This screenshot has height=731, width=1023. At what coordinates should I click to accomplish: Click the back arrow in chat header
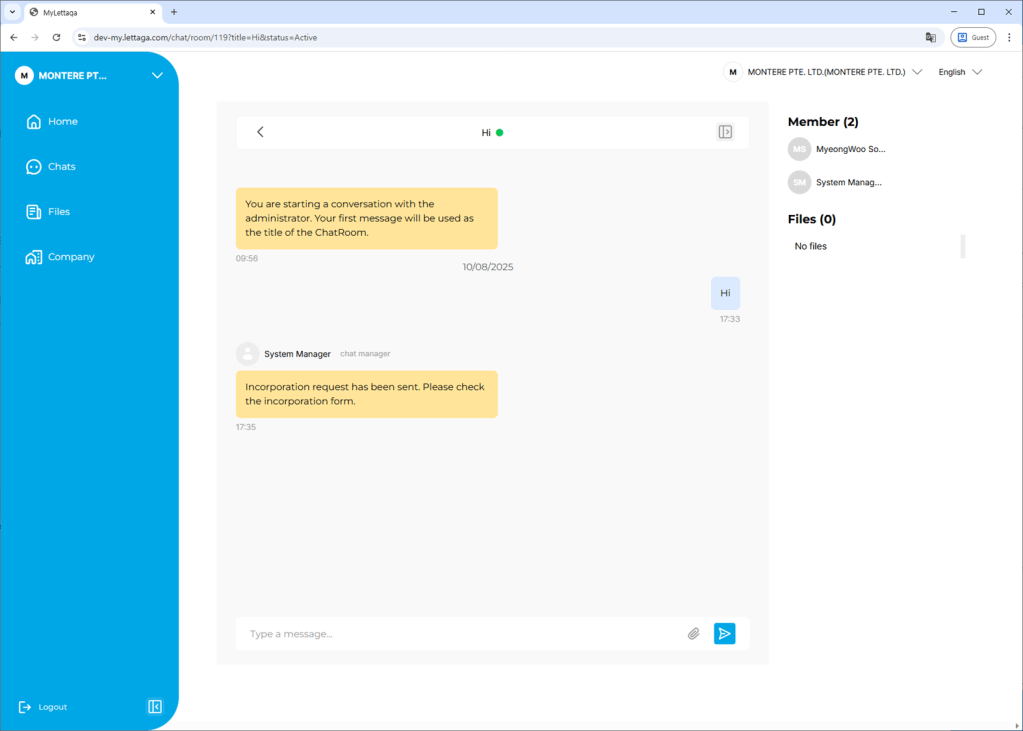click(x=260, y=132)
